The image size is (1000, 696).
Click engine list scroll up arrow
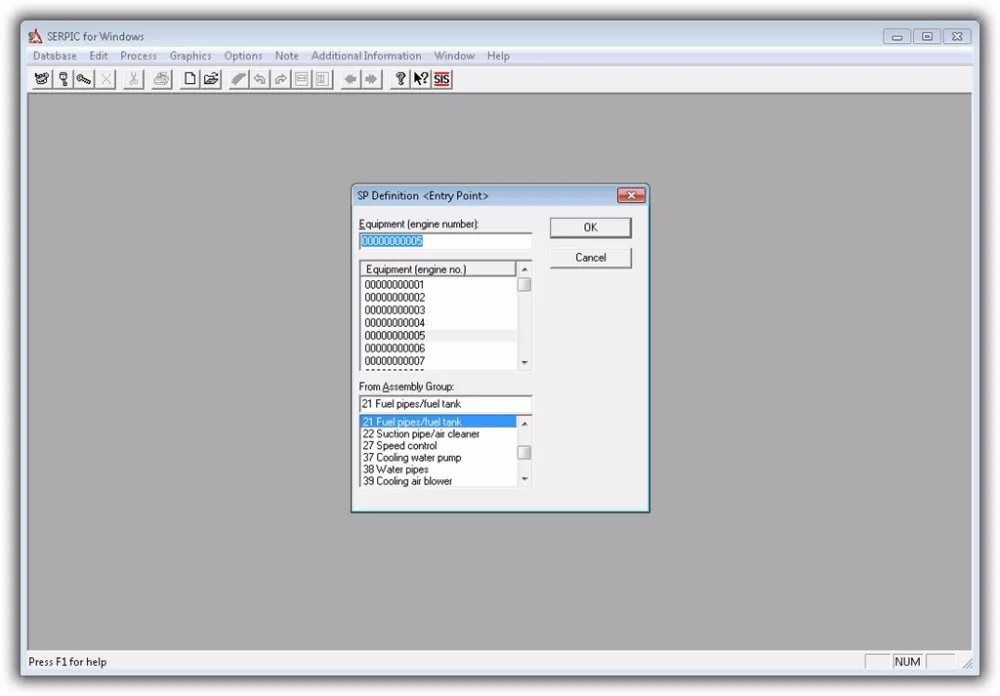(x=524, y=269)
